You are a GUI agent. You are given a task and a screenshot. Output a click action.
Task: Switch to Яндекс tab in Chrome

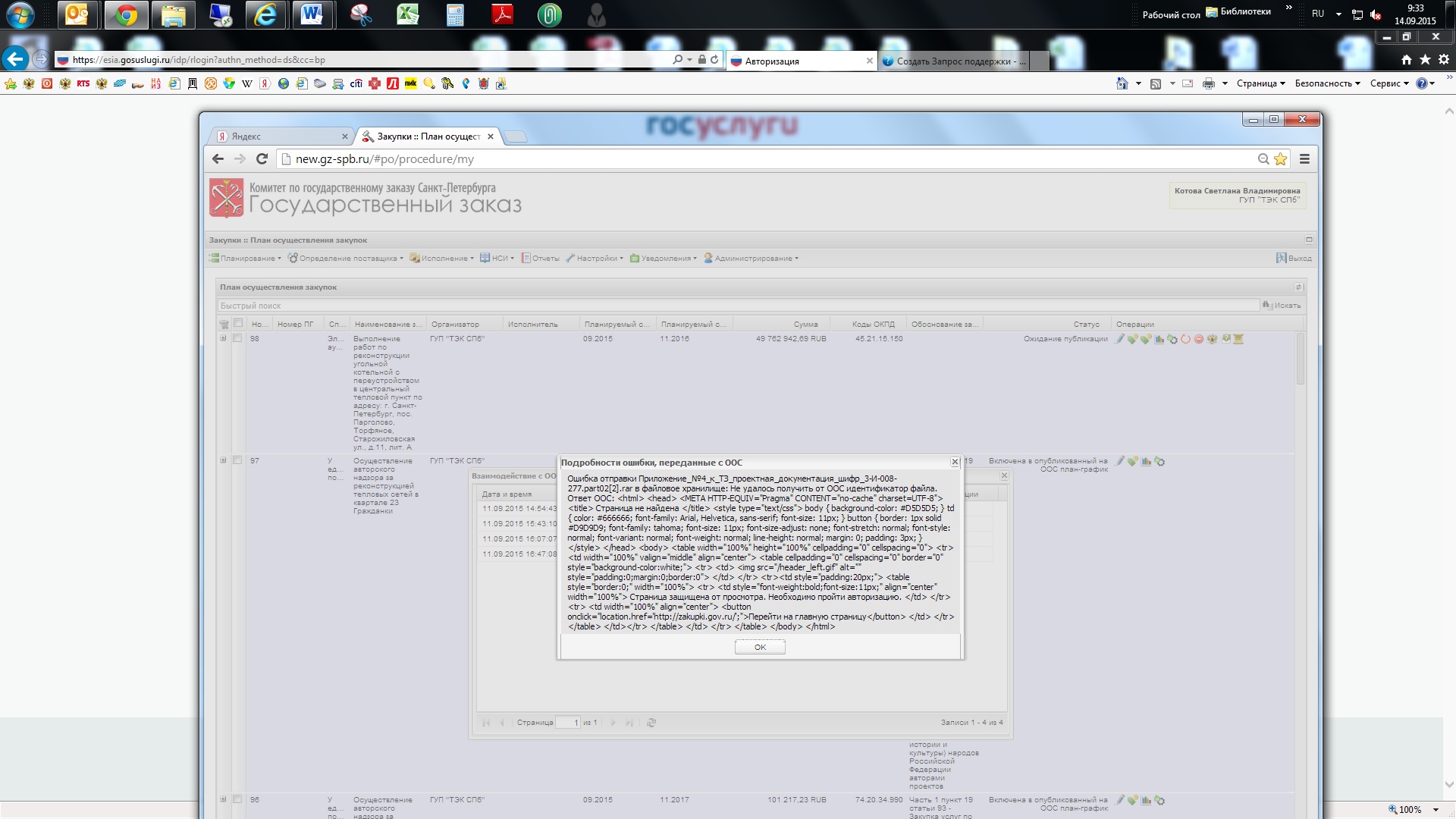click(282, 136)
